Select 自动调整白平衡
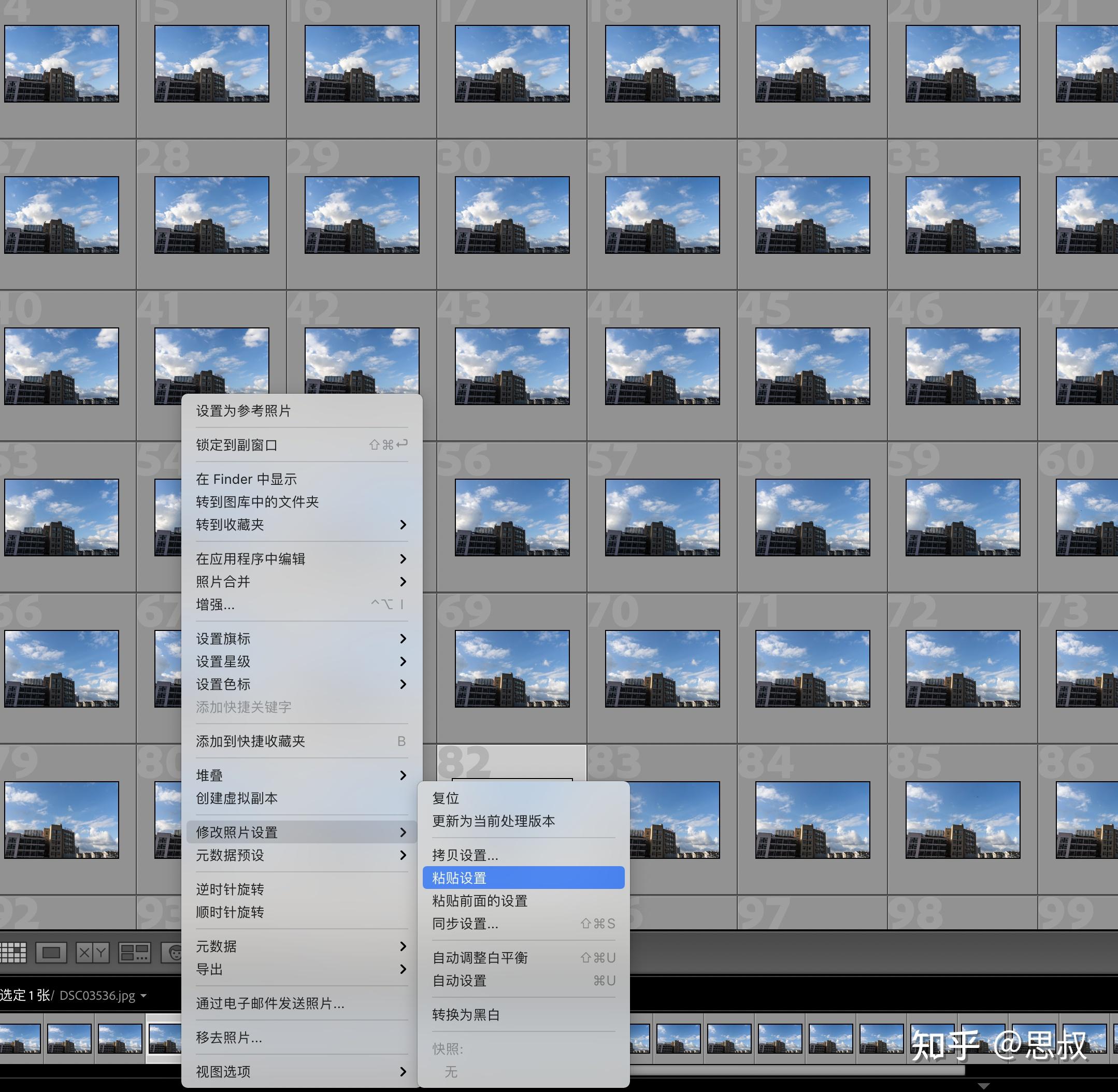The image size is (1118, 1092). pos(524,958)
